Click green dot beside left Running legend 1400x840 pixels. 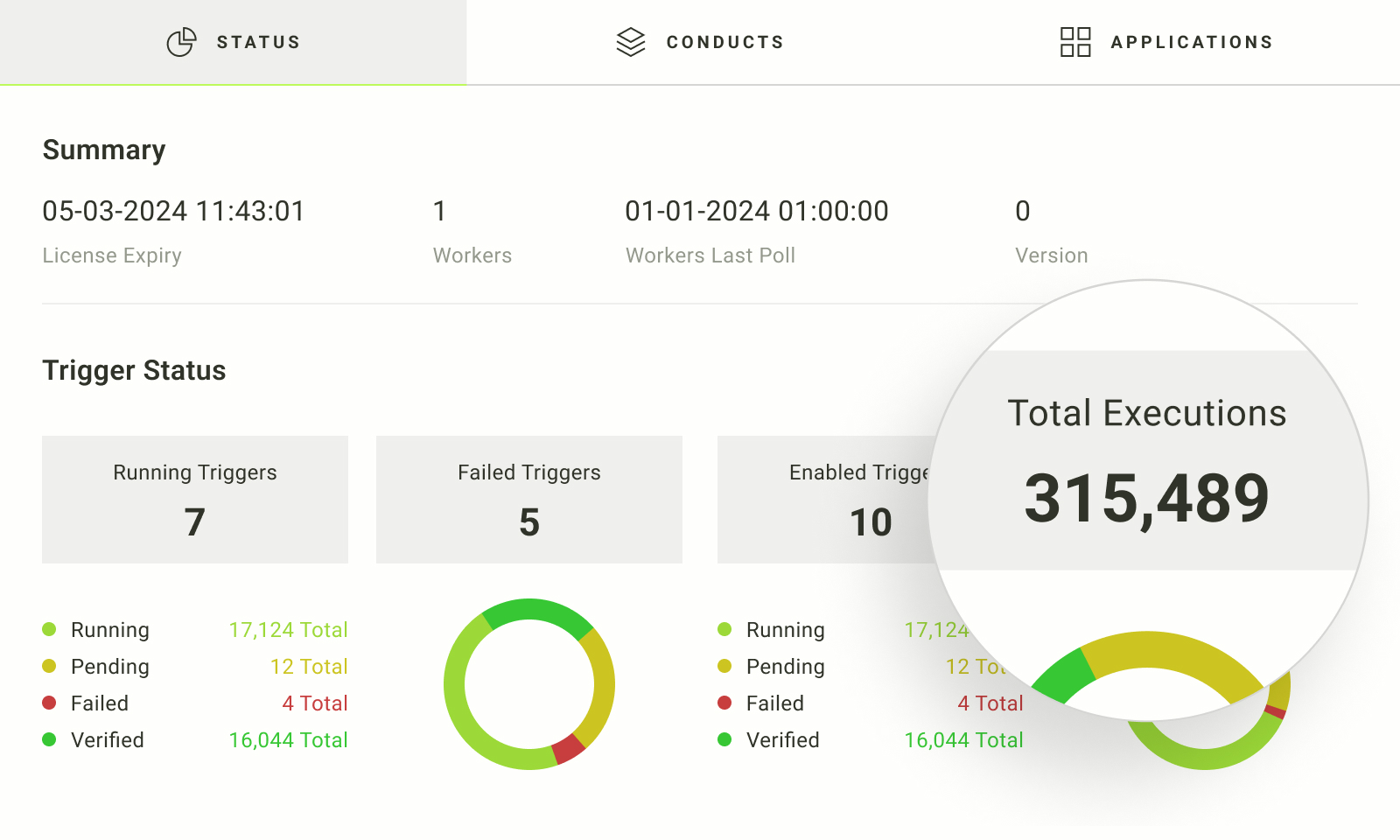coord(49,629)
